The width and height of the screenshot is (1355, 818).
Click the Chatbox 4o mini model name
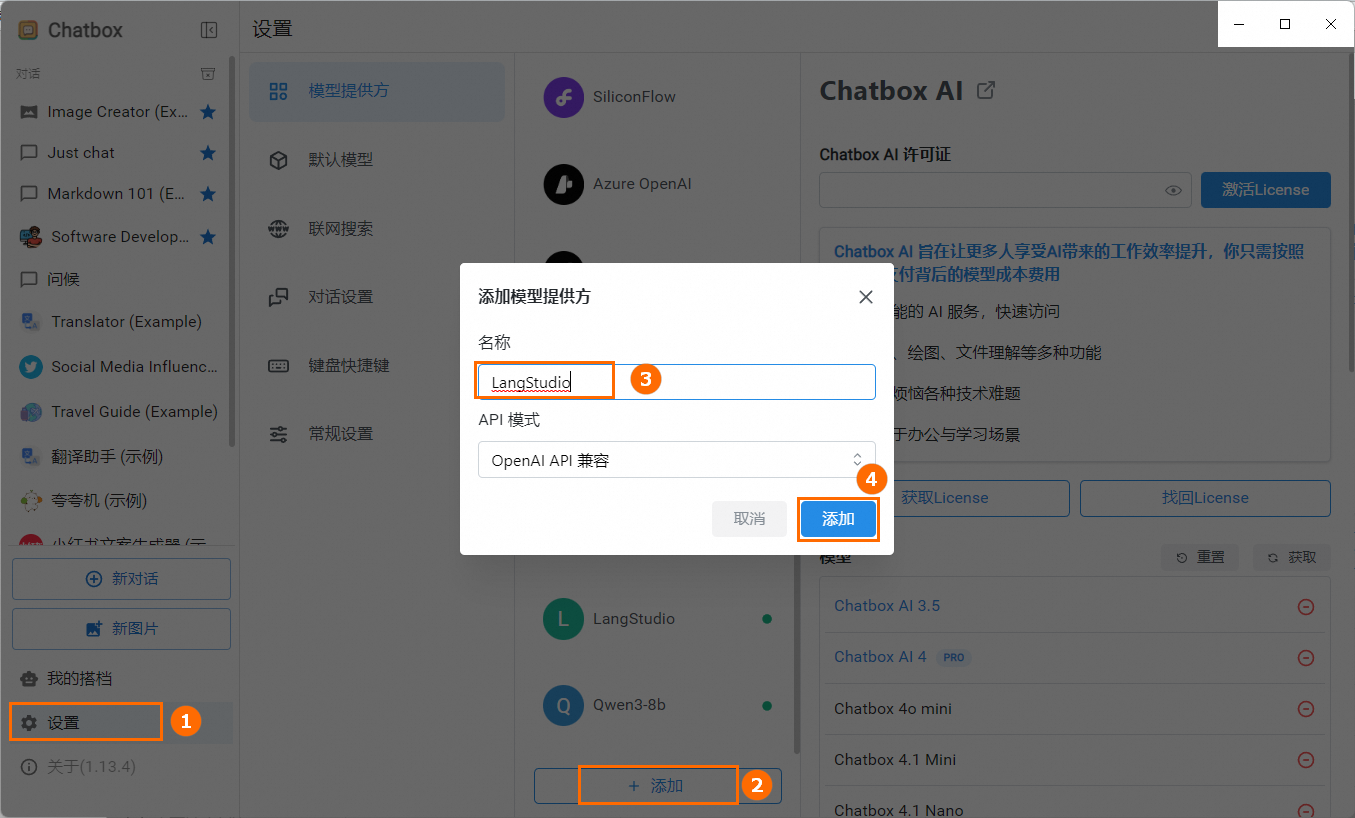point(893,709)
